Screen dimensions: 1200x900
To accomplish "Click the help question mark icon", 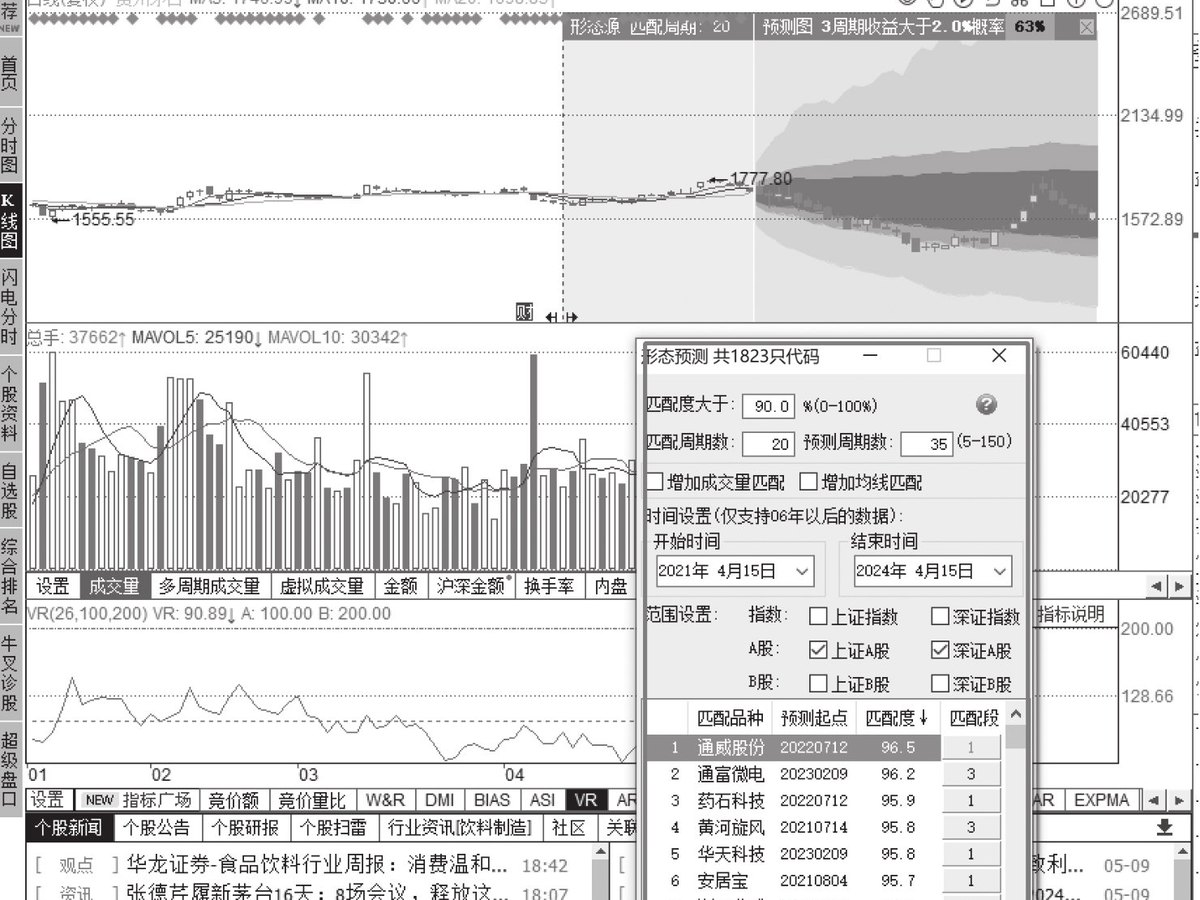I will pos(986,404).
